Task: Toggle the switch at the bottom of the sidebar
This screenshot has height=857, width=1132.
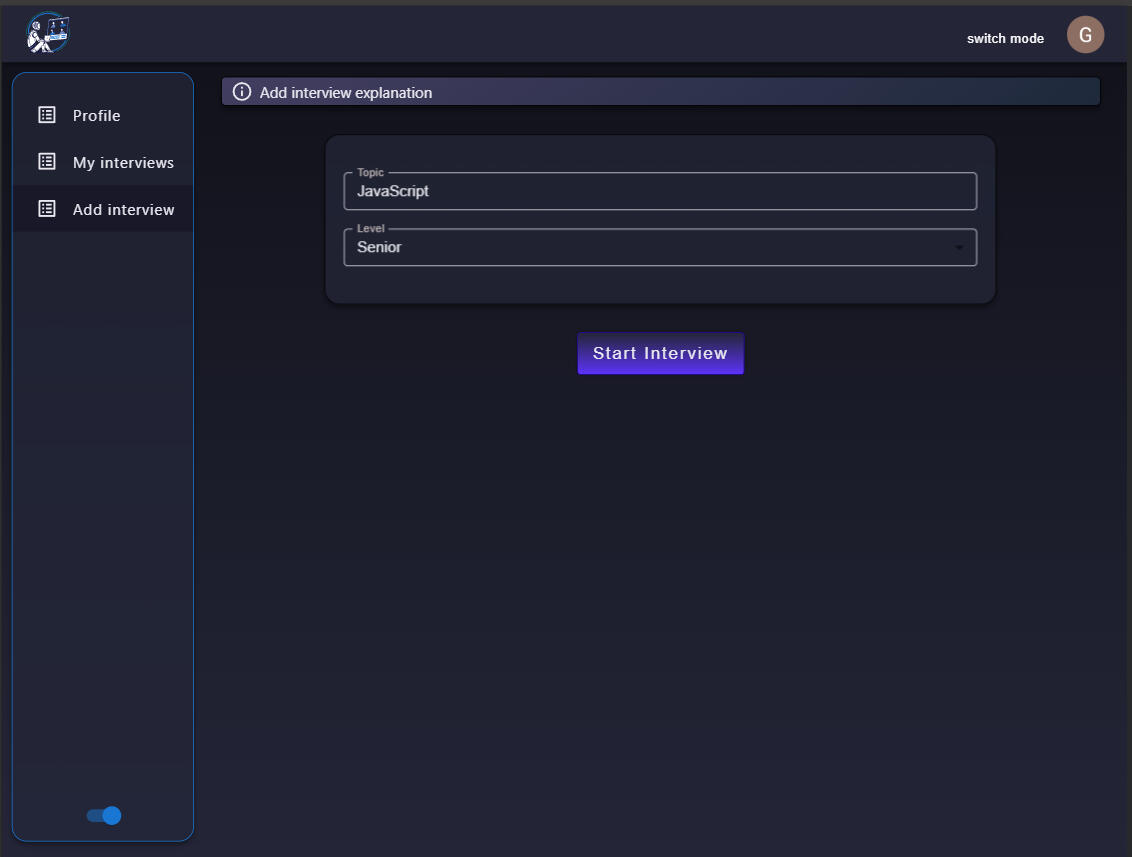Action: coord(101,815)
